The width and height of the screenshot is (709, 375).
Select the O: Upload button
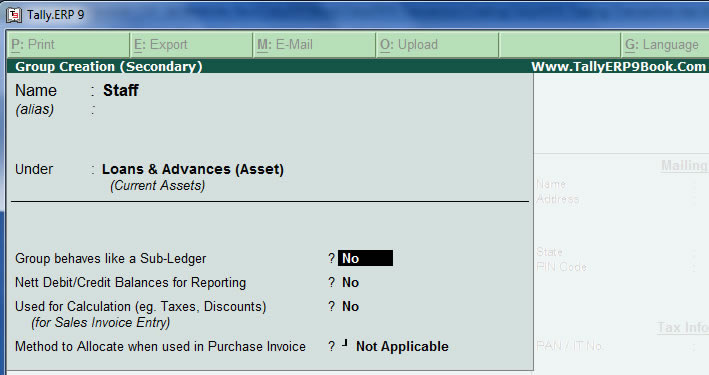point(438,45)
